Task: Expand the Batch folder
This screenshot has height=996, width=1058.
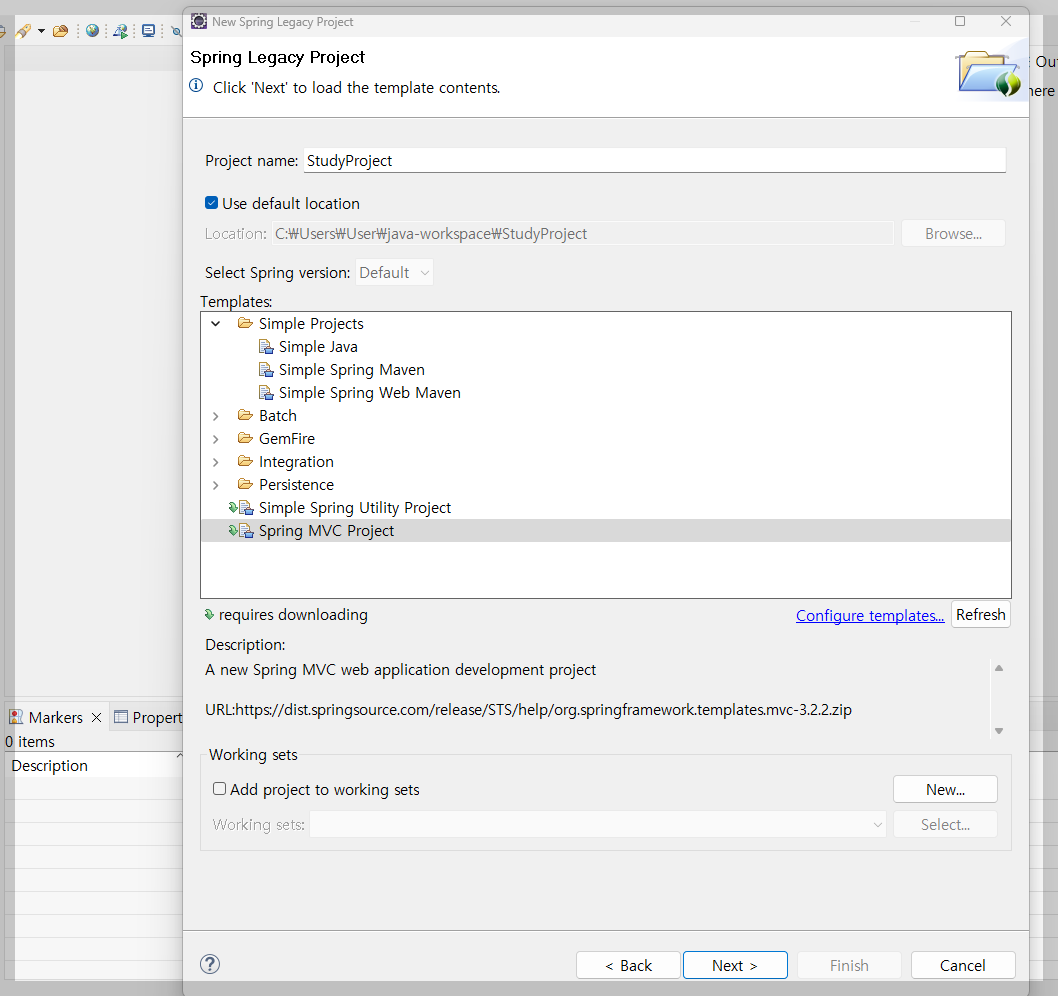Action: tap(215, 416)
